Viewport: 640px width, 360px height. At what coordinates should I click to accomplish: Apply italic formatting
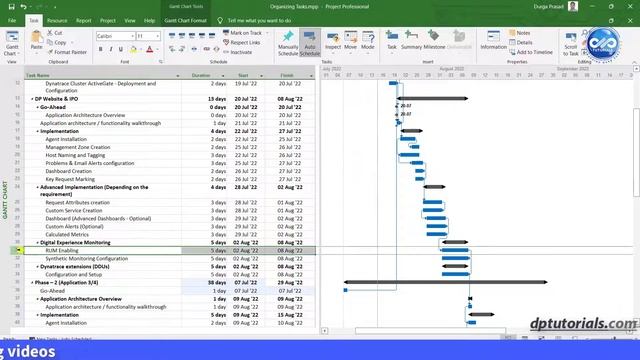coord(111,49)
